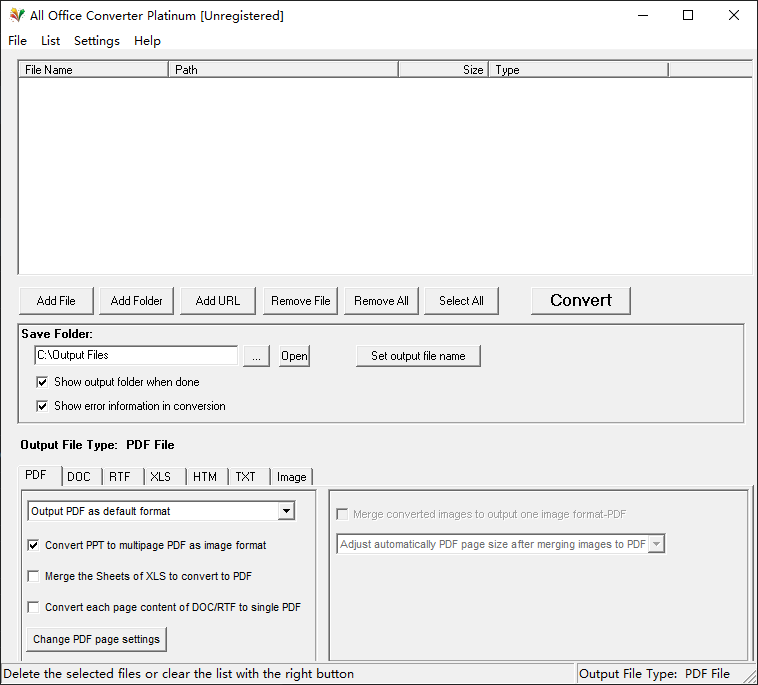Screen dimensions: 758x685
Task: Click the Remove File button
Action: pos(300,301)
